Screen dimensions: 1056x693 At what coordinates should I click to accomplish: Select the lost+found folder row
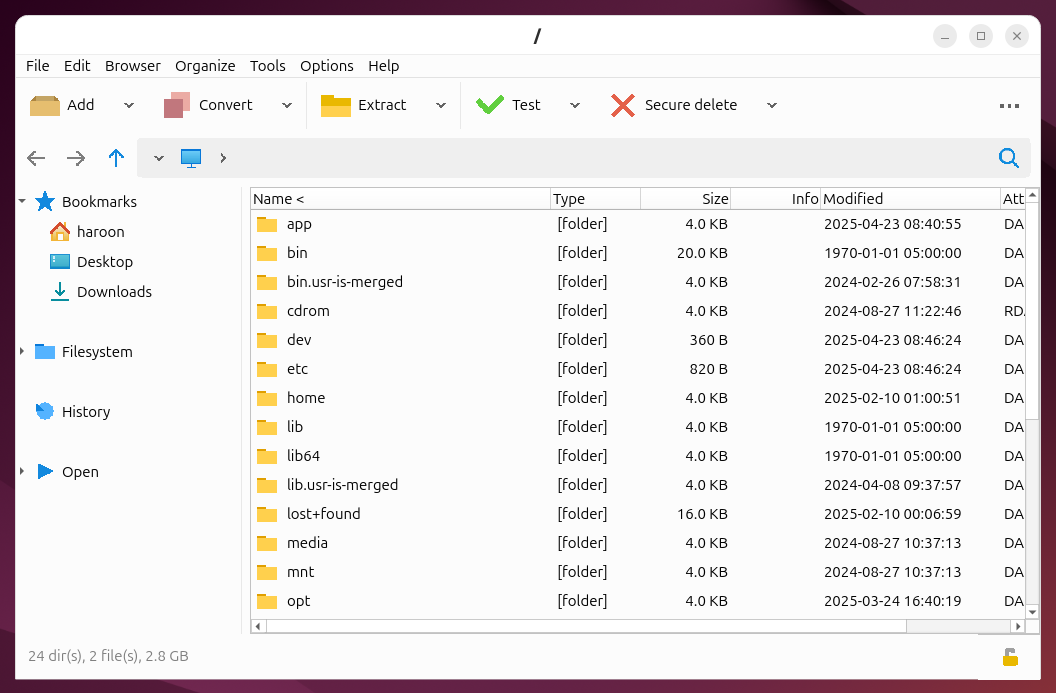click(323, 514)
